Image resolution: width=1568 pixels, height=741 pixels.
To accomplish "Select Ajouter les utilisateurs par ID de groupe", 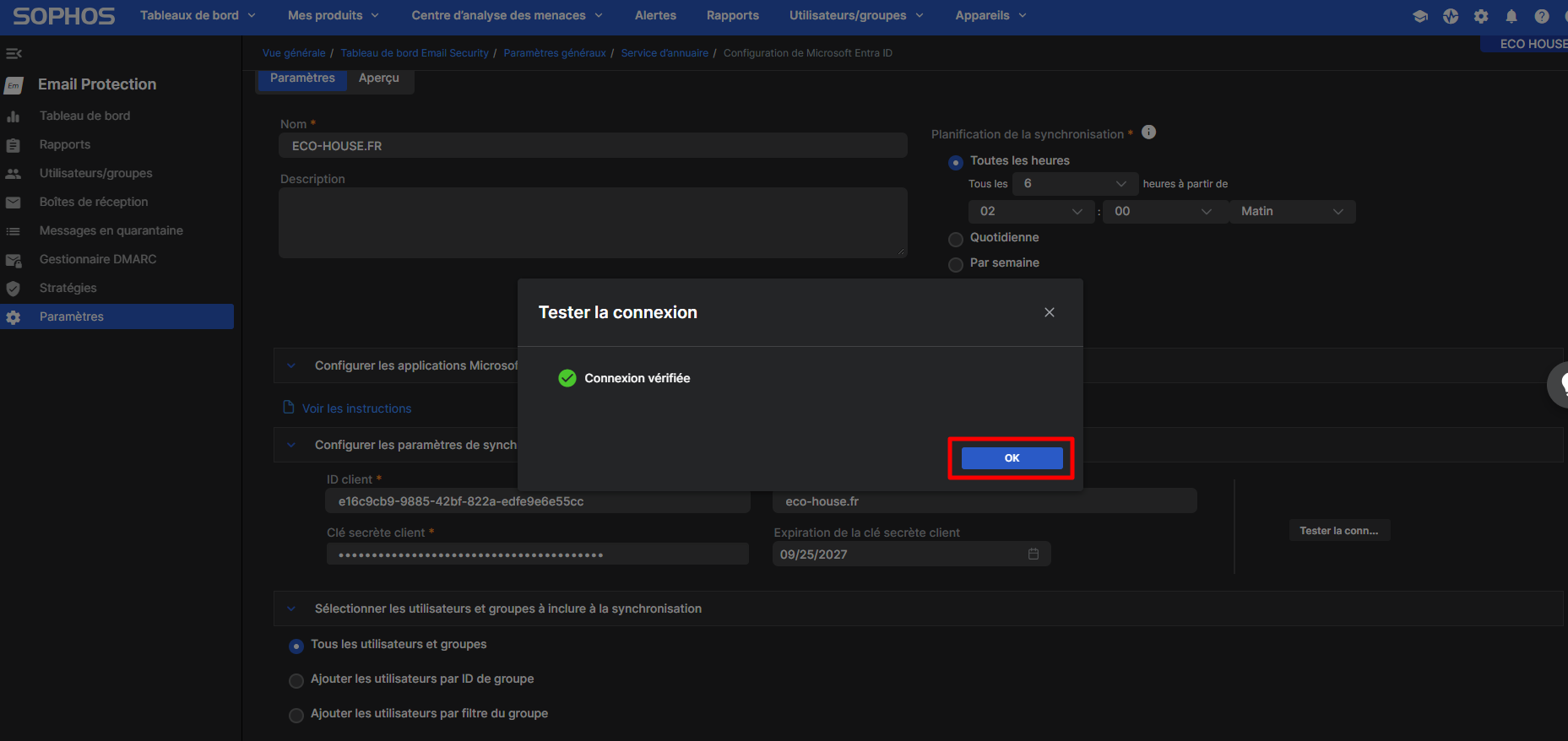I will pyautogui.click(x=296, y=680).
